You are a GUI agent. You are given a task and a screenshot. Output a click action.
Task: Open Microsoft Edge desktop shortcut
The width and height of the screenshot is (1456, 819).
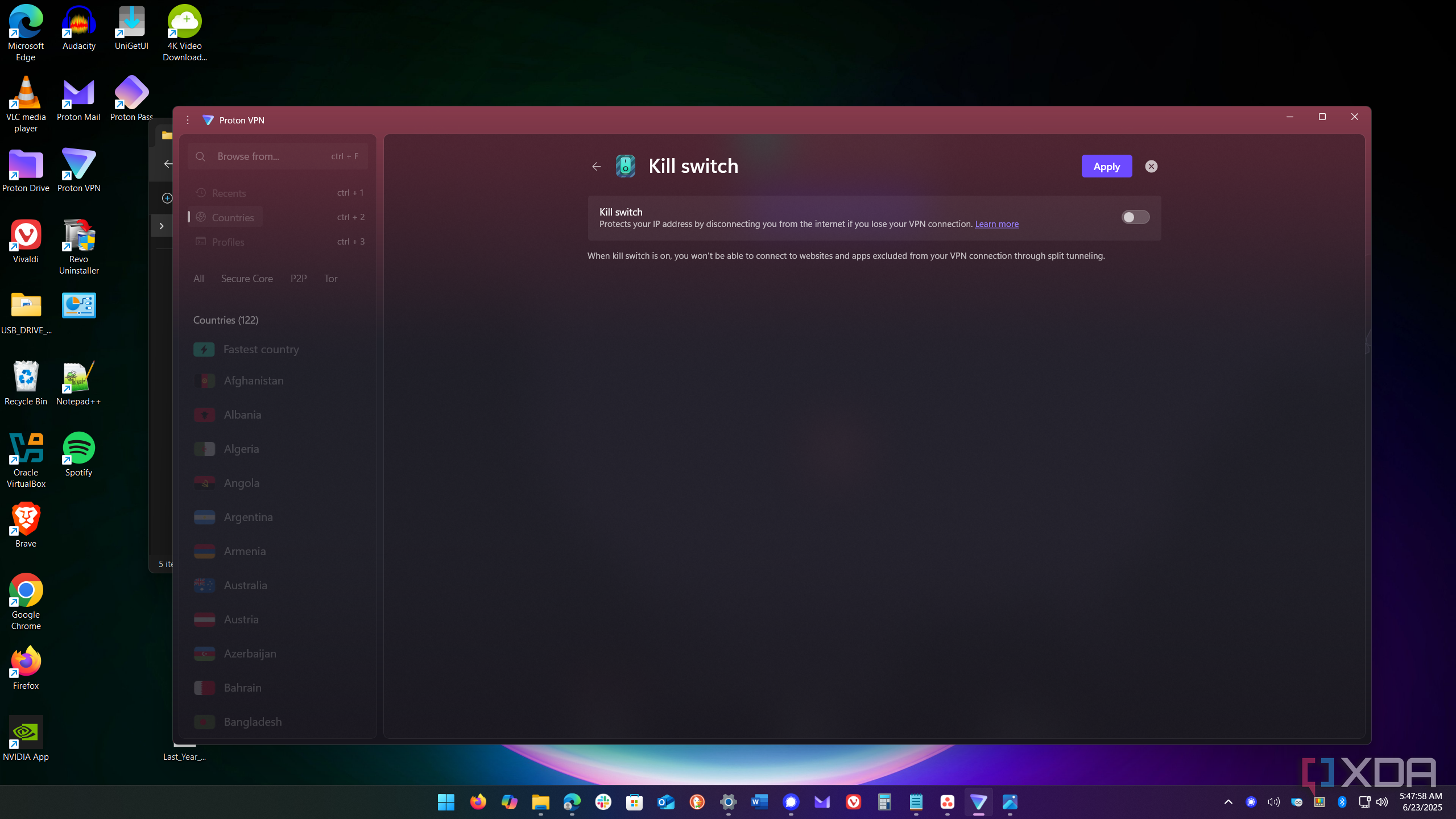click(26, 32)
